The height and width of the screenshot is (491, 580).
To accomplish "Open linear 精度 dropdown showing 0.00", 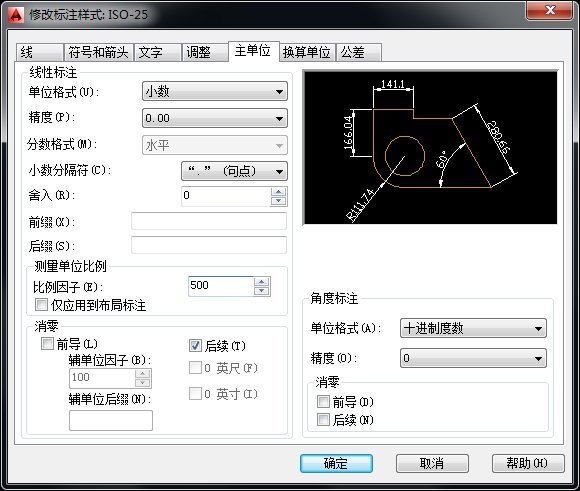I will click(x=215, y=118).
